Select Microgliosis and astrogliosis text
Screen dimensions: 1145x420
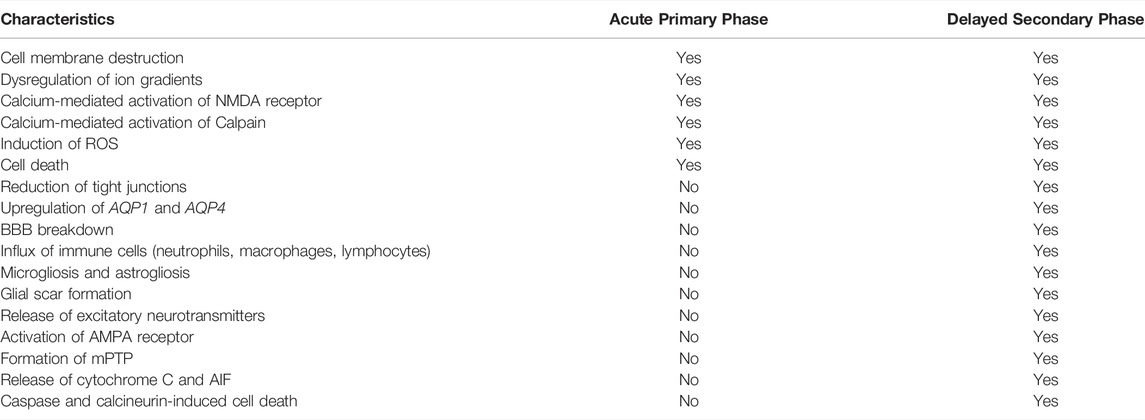point(95,272)
